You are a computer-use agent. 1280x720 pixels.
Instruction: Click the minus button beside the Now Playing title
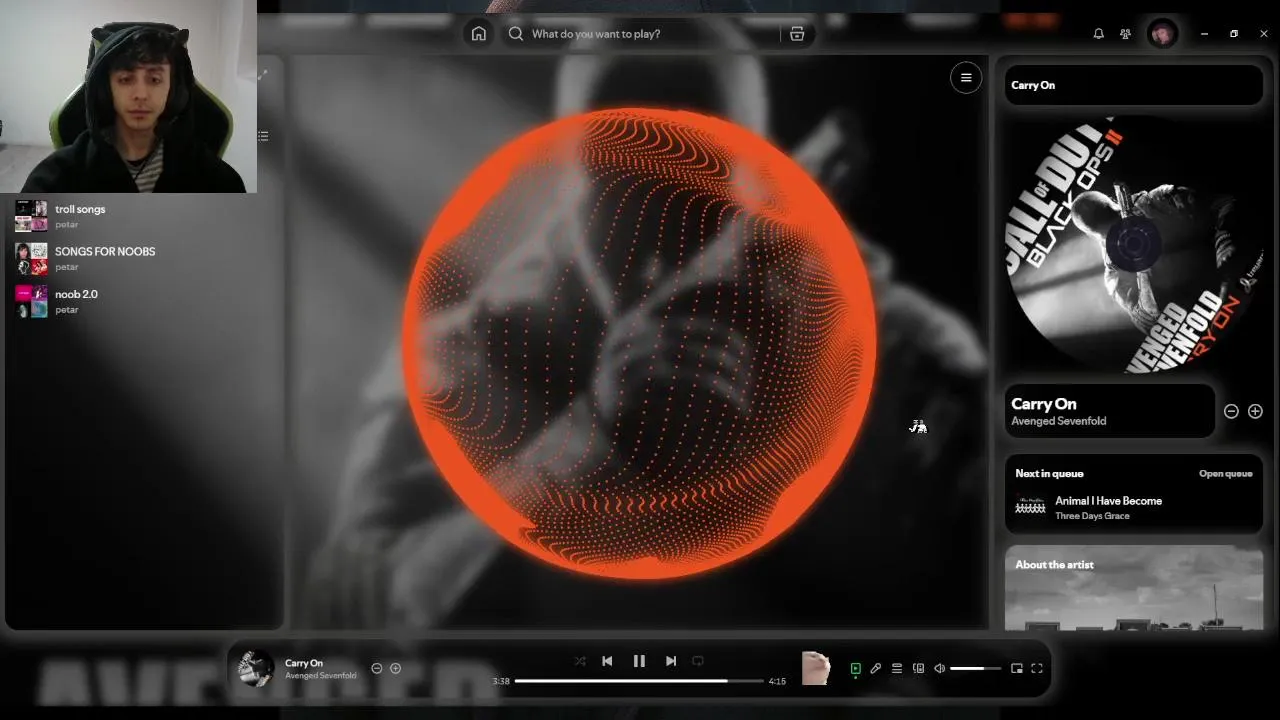(1231, 411)
